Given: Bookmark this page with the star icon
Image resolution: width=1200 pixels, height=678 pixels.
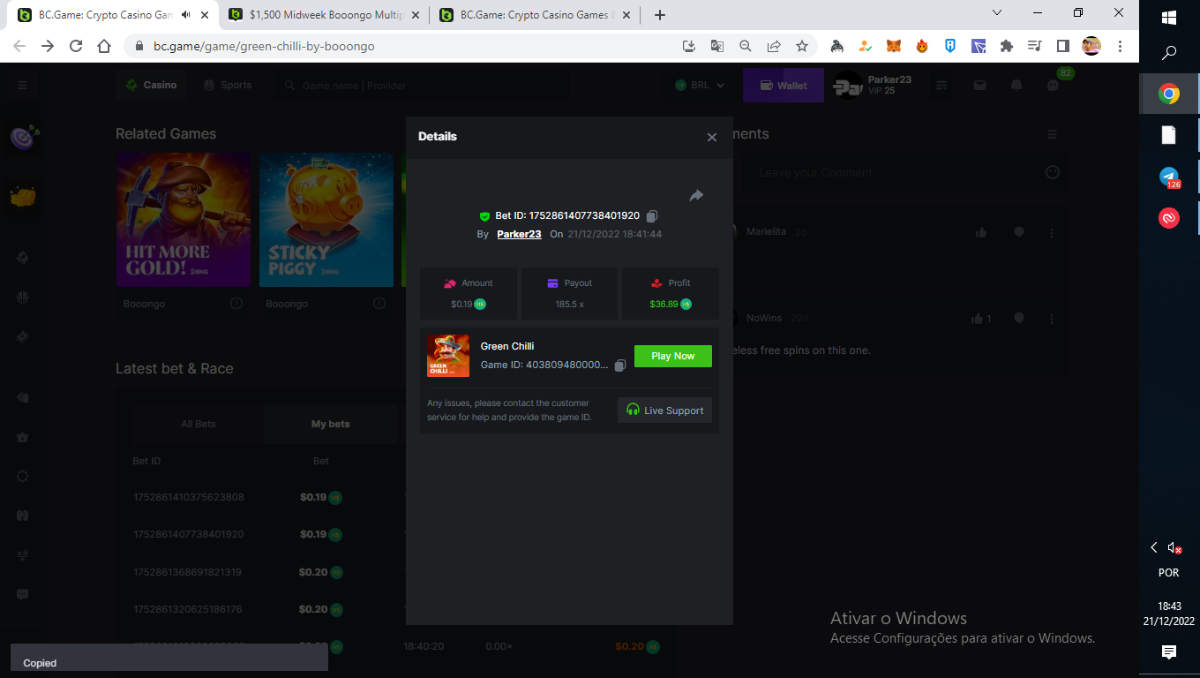Looking at the screenshot, I should [x=802, y=46].
